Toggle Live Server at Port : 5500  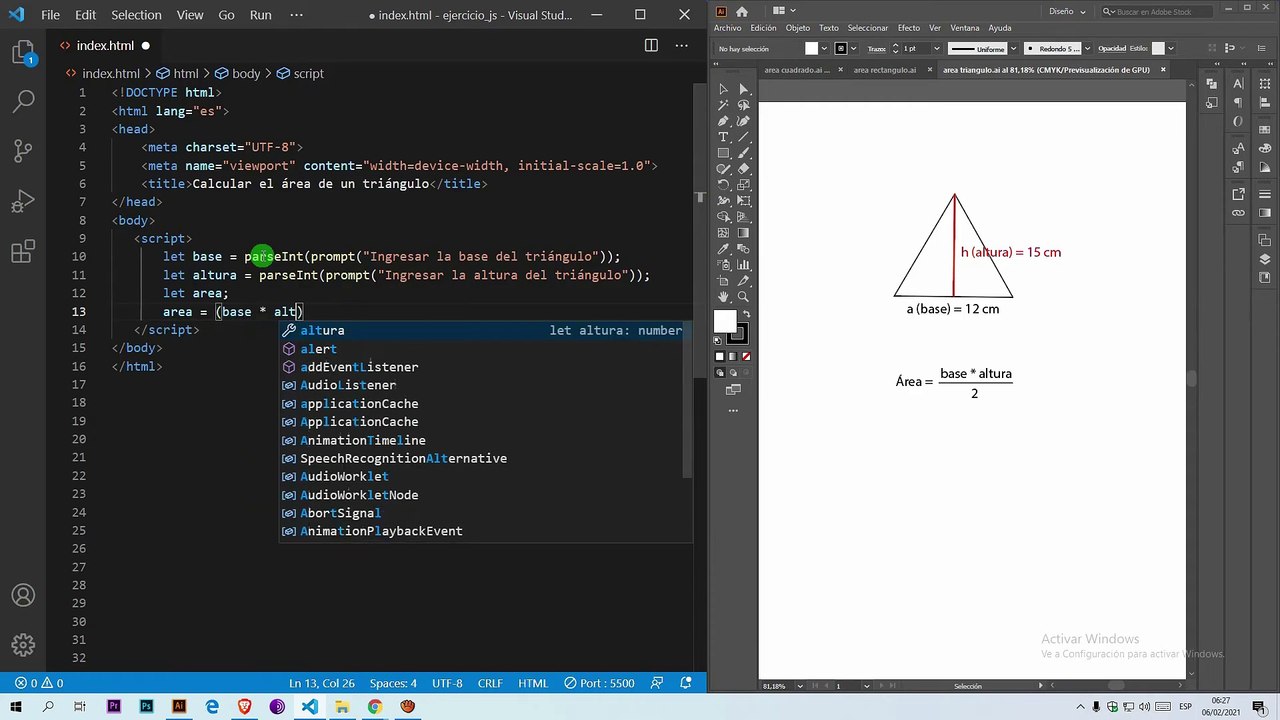[600, 683]
